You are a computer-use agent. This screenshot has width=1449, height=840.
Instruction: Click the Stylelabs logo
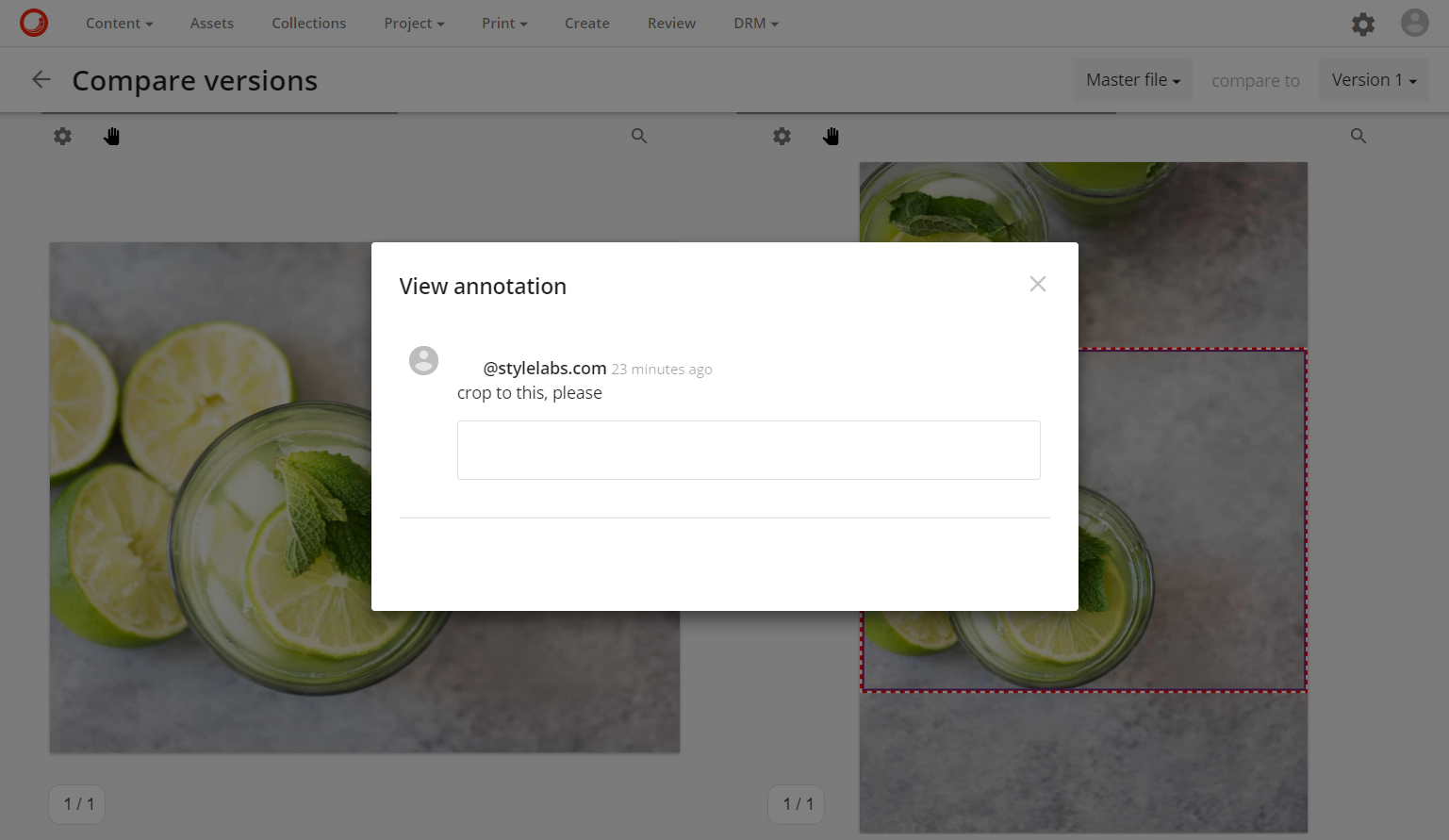pos(34,23)
